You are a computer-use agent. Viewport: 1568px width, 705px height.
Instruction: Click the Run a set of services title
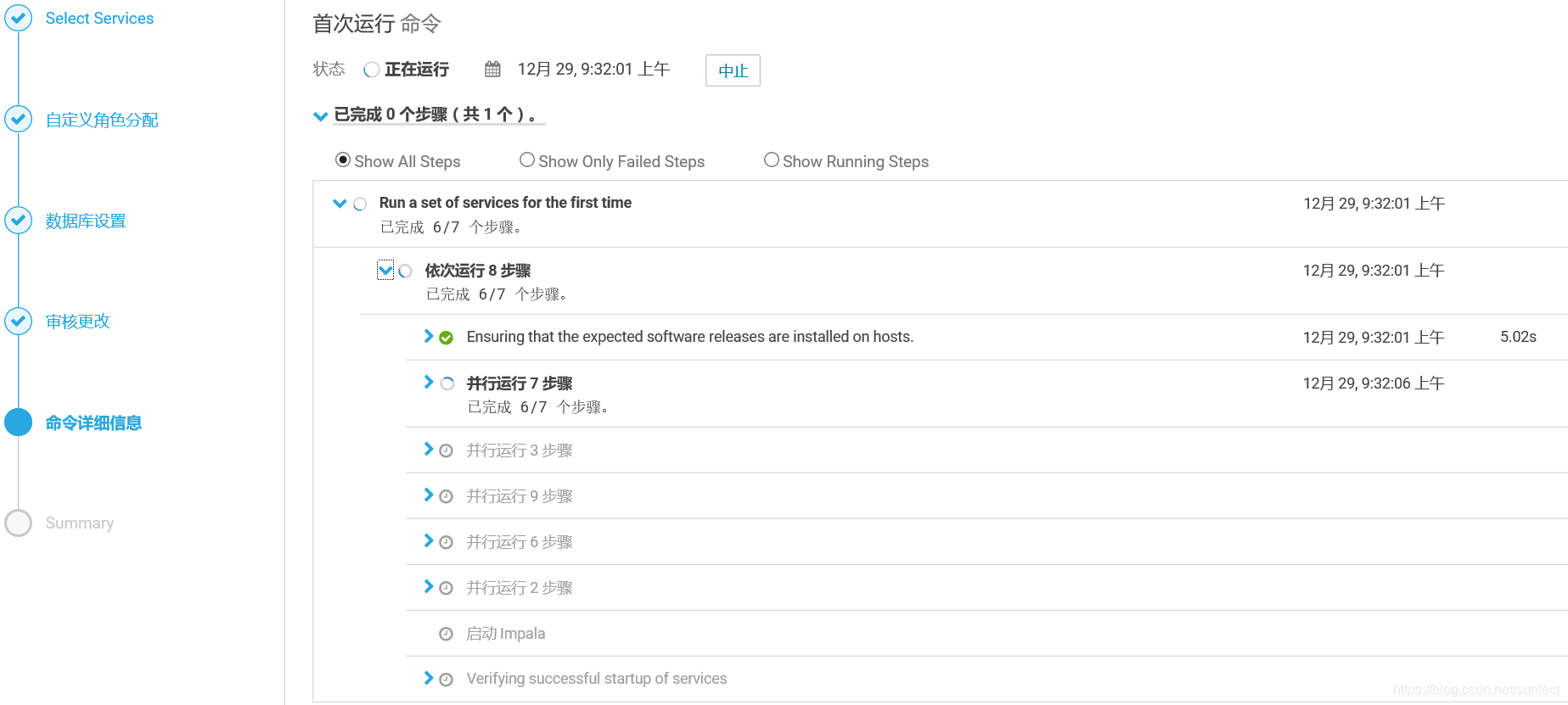(x=505, y=203)
